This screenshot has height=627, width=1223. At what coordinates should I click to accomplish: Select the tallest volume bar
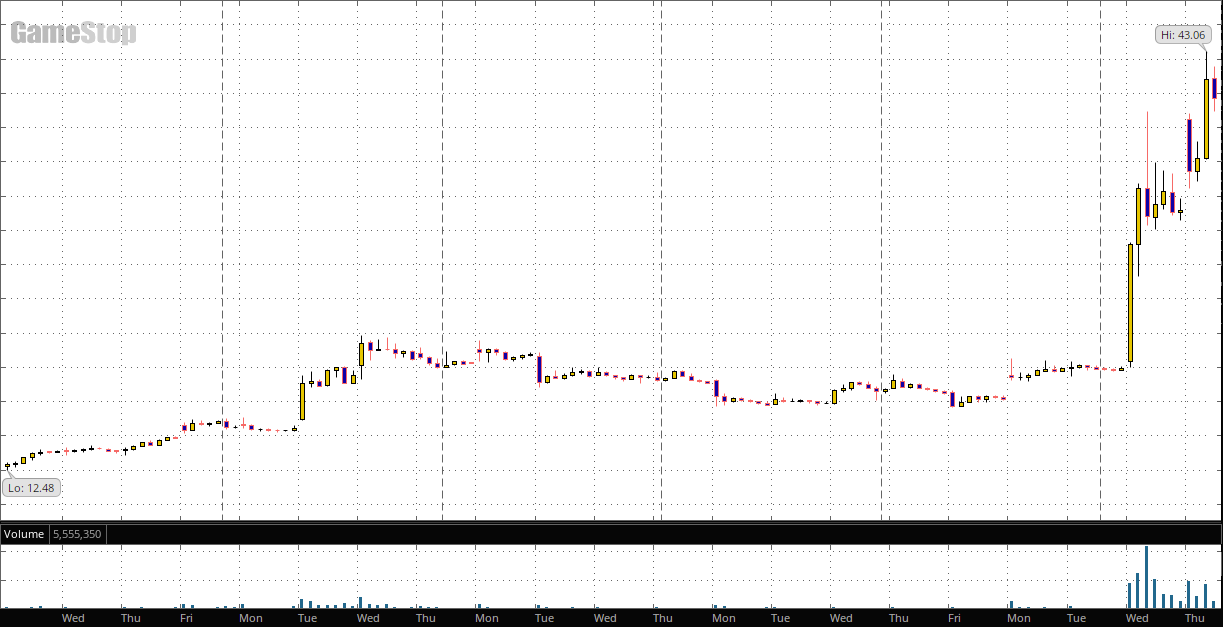[x=1146, y=577]
